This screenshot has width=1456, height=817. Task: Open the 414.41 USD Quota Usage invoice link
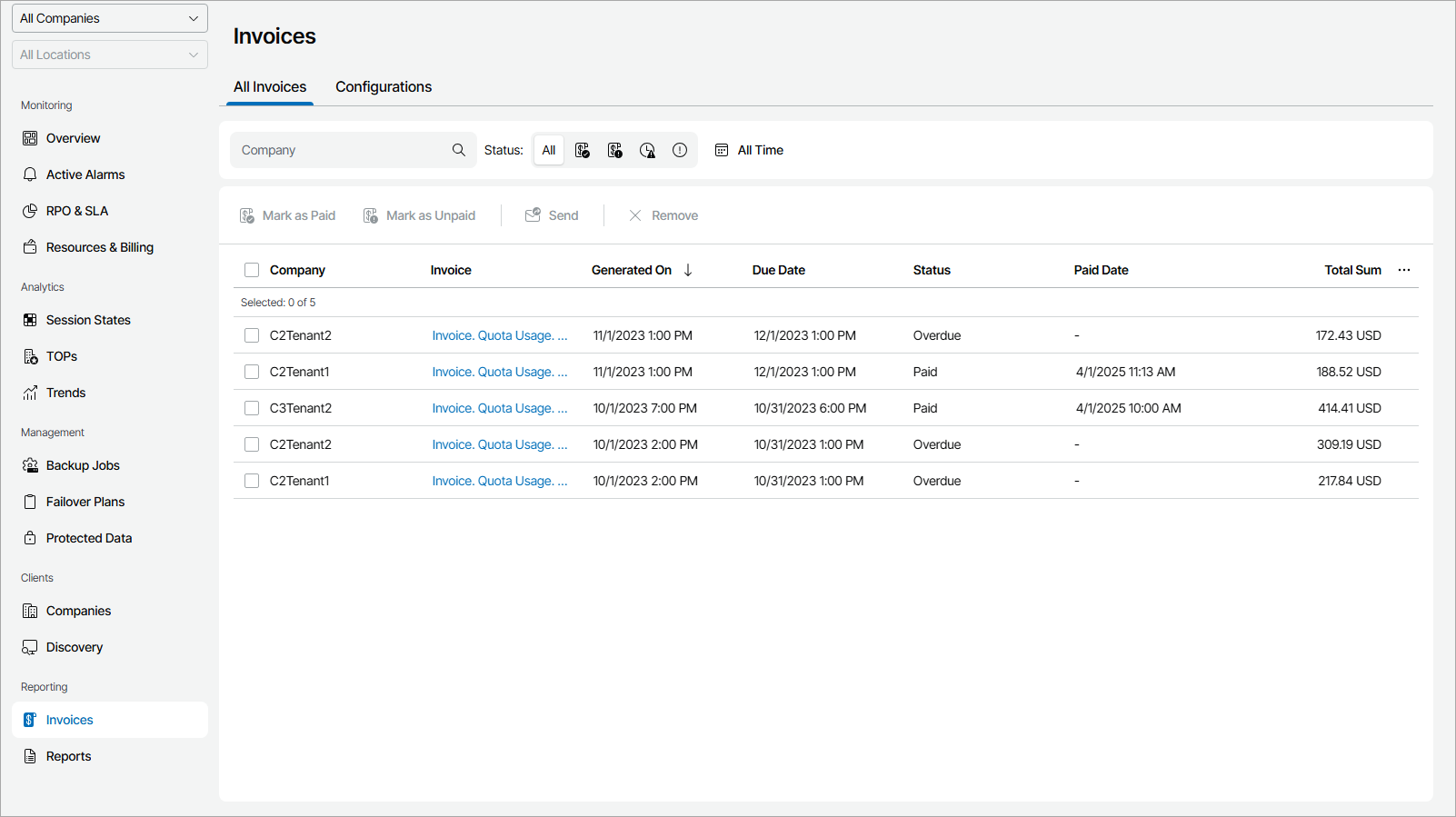click(499, 408)
